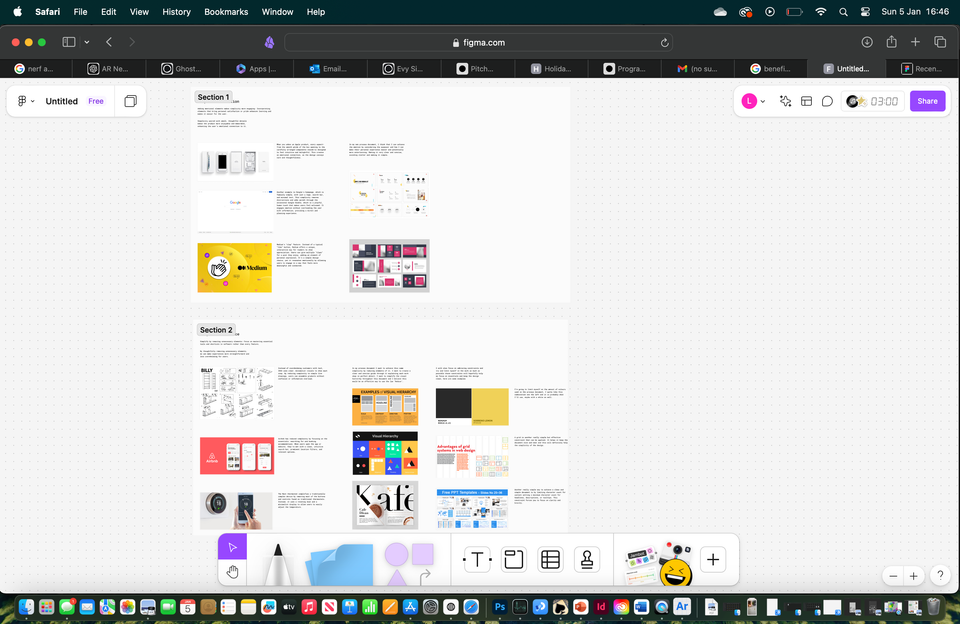The width and height of the screenshot is (960, 624).
Task: Open the comments chat bubble icon
Action: pos(827,101)
